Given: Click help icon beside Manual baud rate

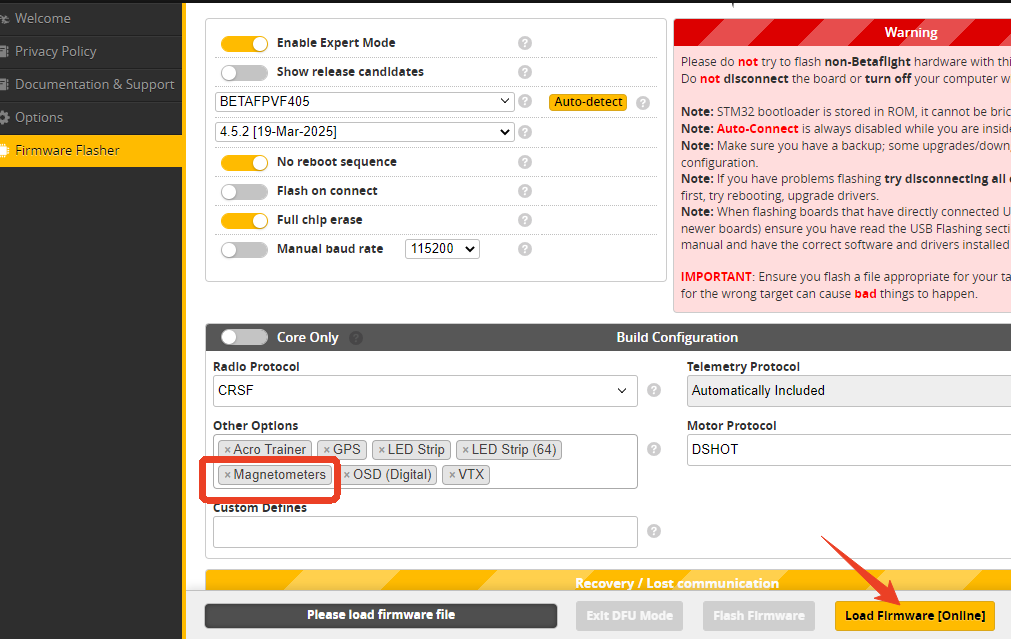Looking at the screenshot, I should coord(525,249).
